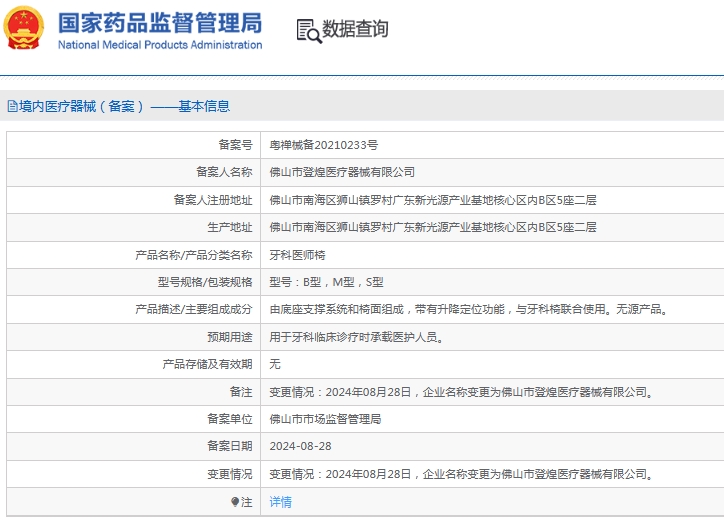Select the value 型号：B型，M型，S型
The width and height of the screenshot is (724, 527).
click(326, 282)
